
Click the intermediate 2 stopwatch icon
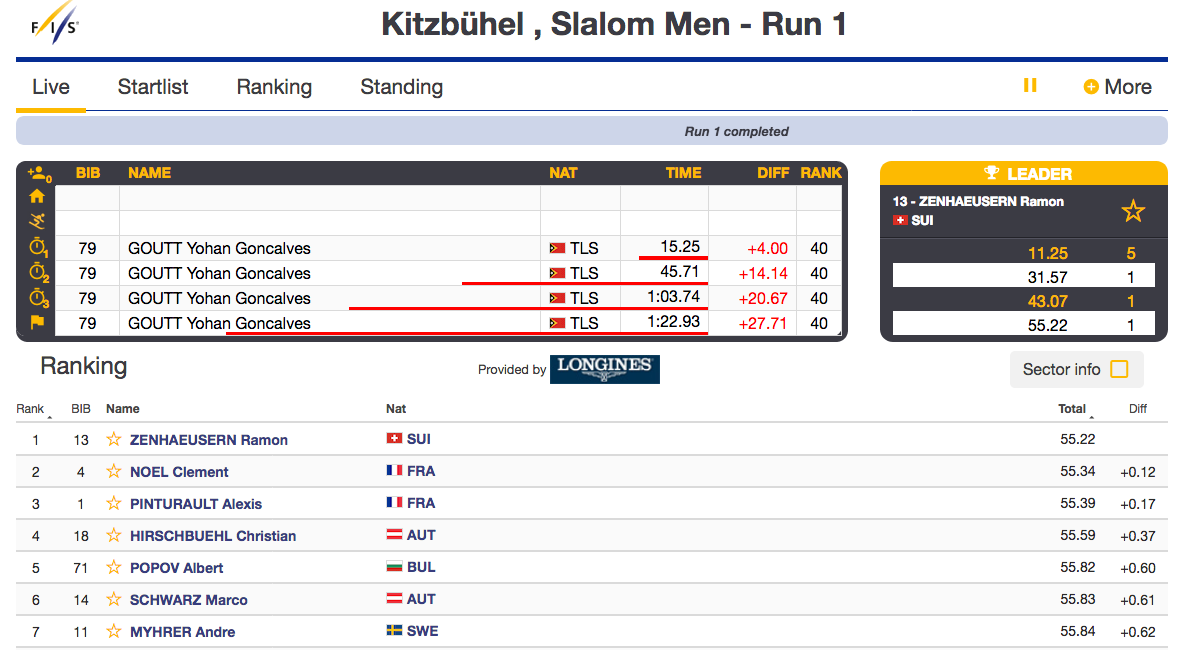coord(38,272)
